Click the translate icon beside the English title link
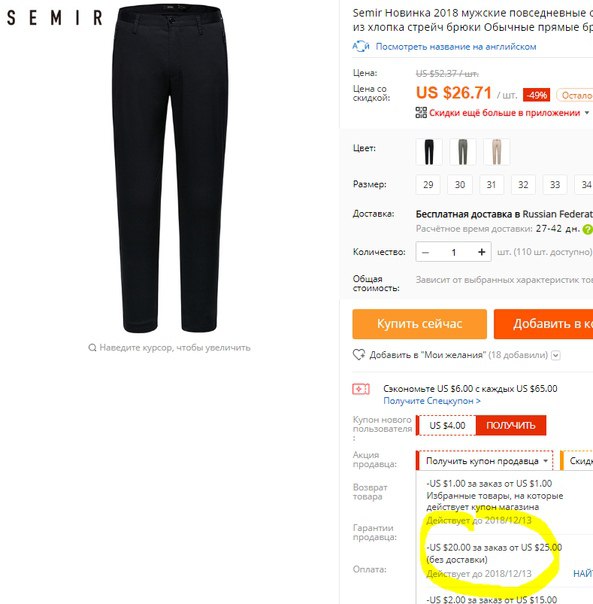 [361, 47]
